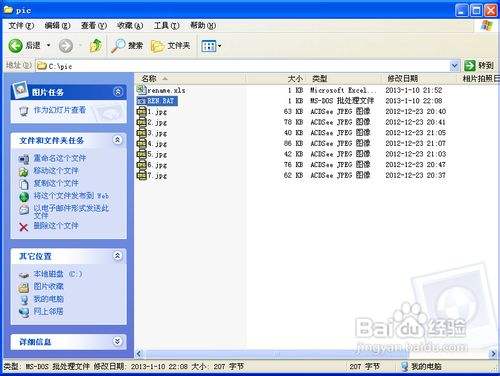Click the red X delete icon
Screen dimensions: 500x376
click(24, 227)
